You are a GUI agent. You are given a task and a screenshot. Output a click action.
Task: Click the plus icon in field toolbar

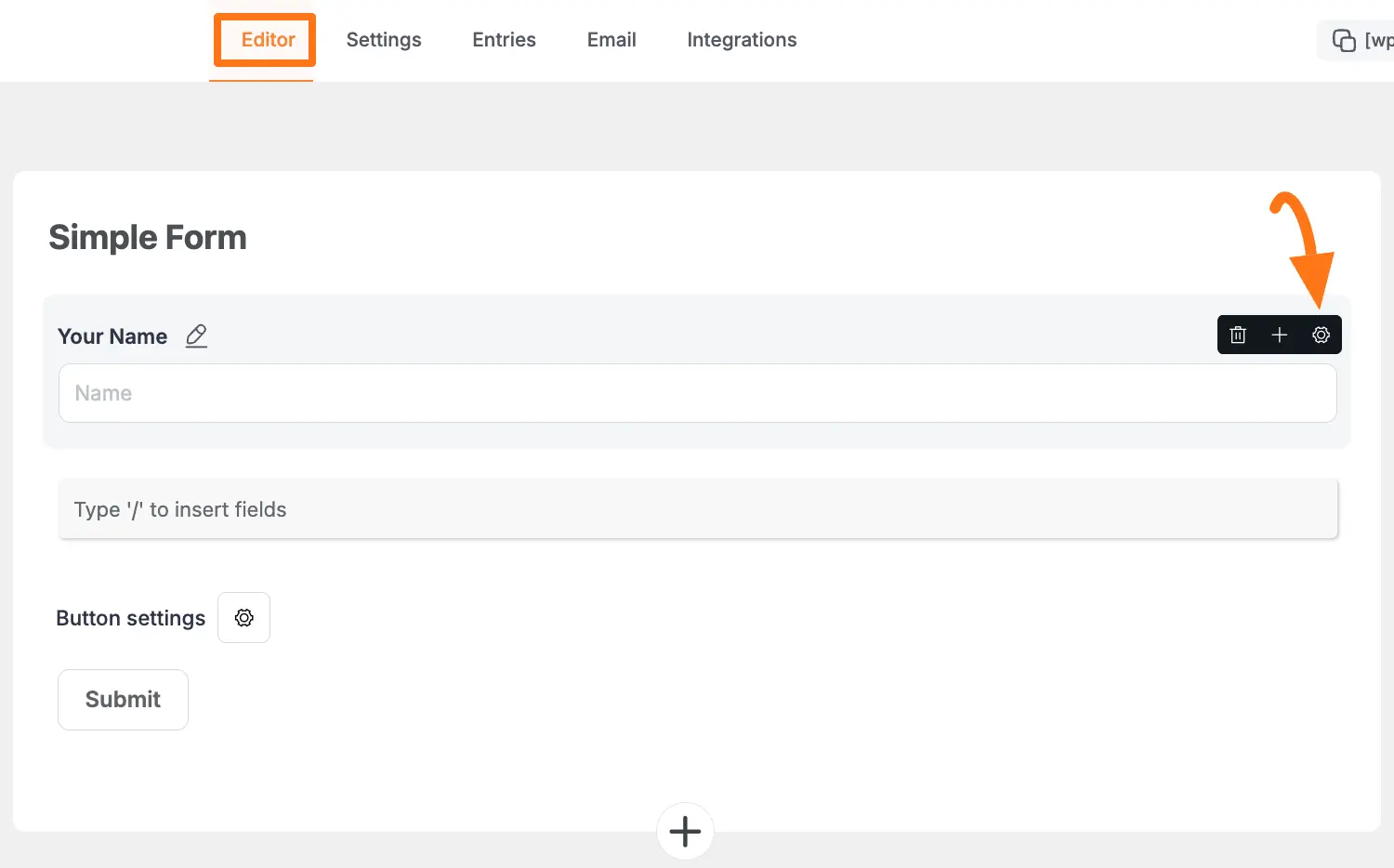[1279, 335]
